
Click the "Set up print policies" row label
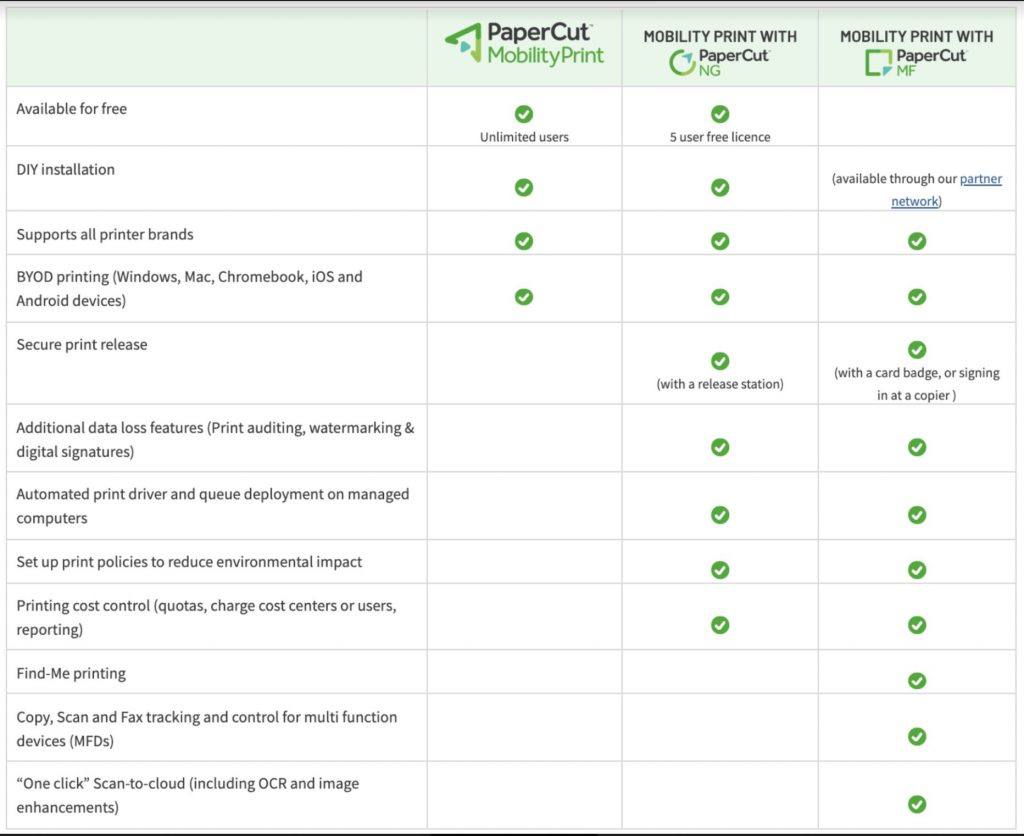(189, 562)
